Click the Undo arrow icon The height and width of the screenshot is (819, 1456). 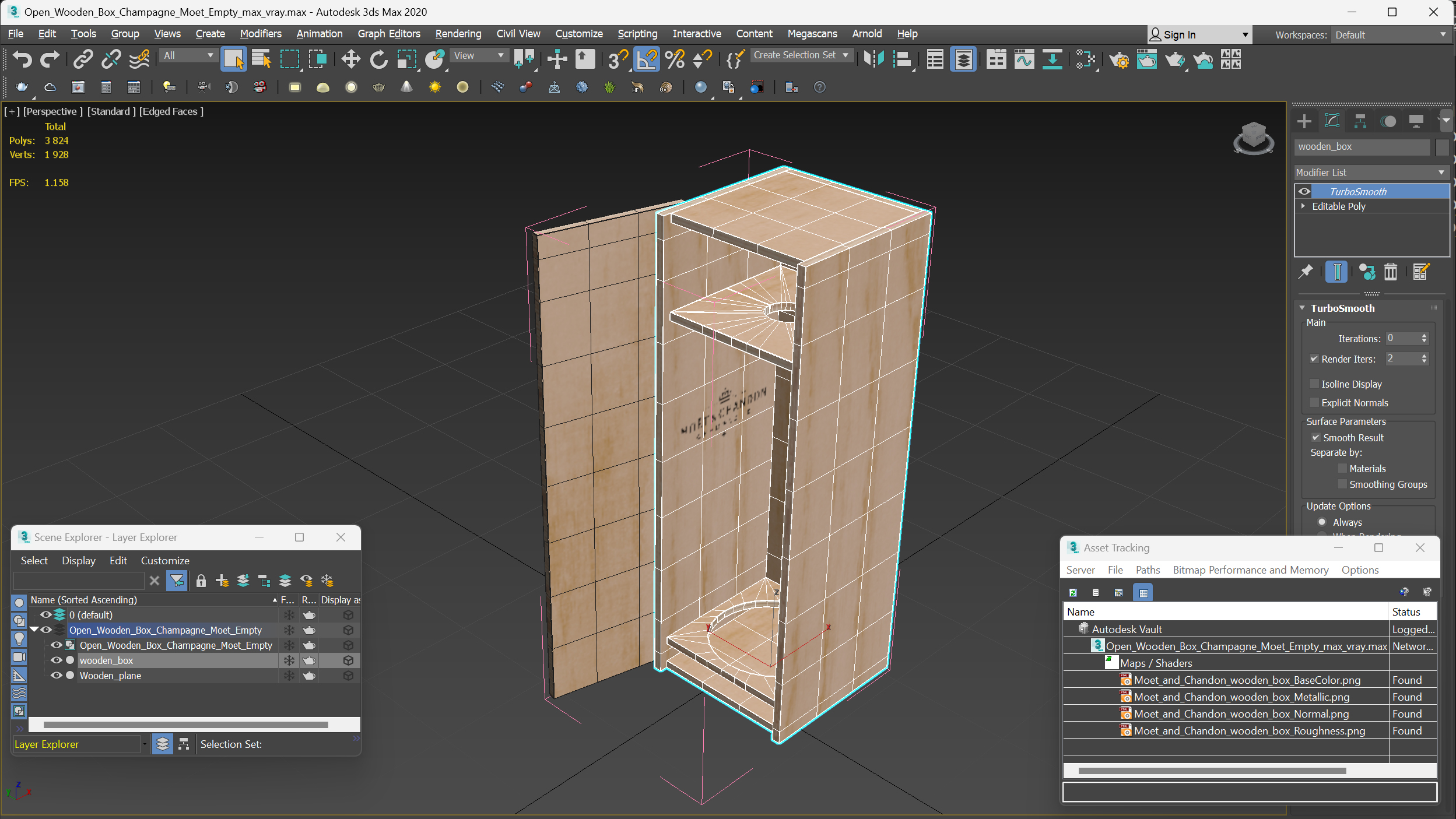[22, 59]
